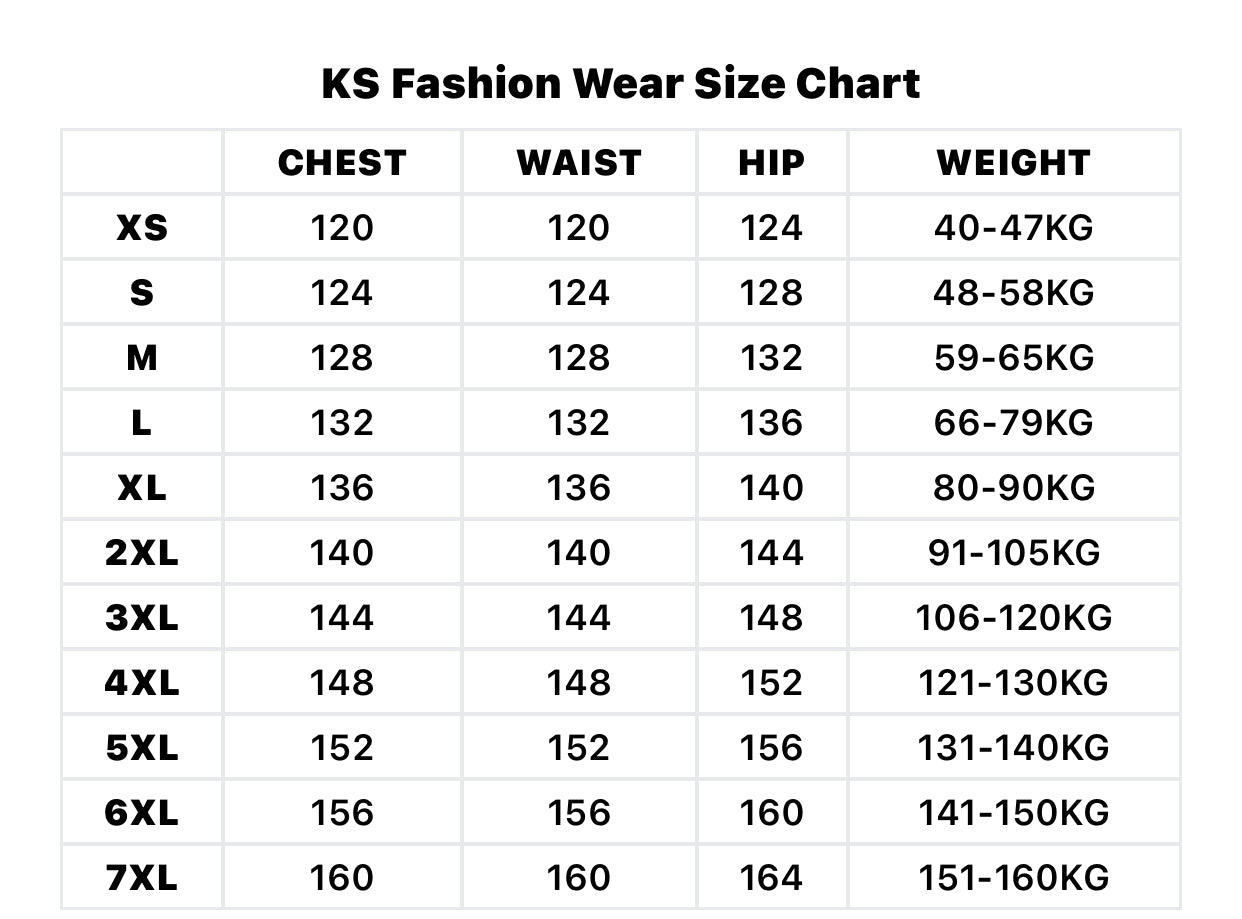Click the 2XL size row label
Image resolution: width=1242 pixels, height=919 pixels.
(142, 553)
